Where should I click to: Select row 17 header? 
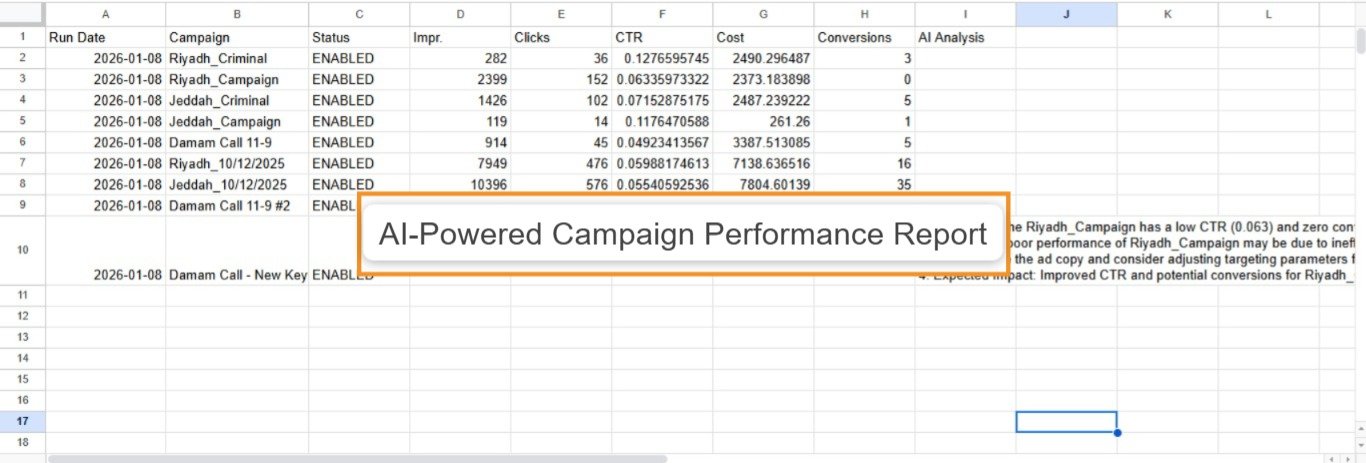[22, 421]
